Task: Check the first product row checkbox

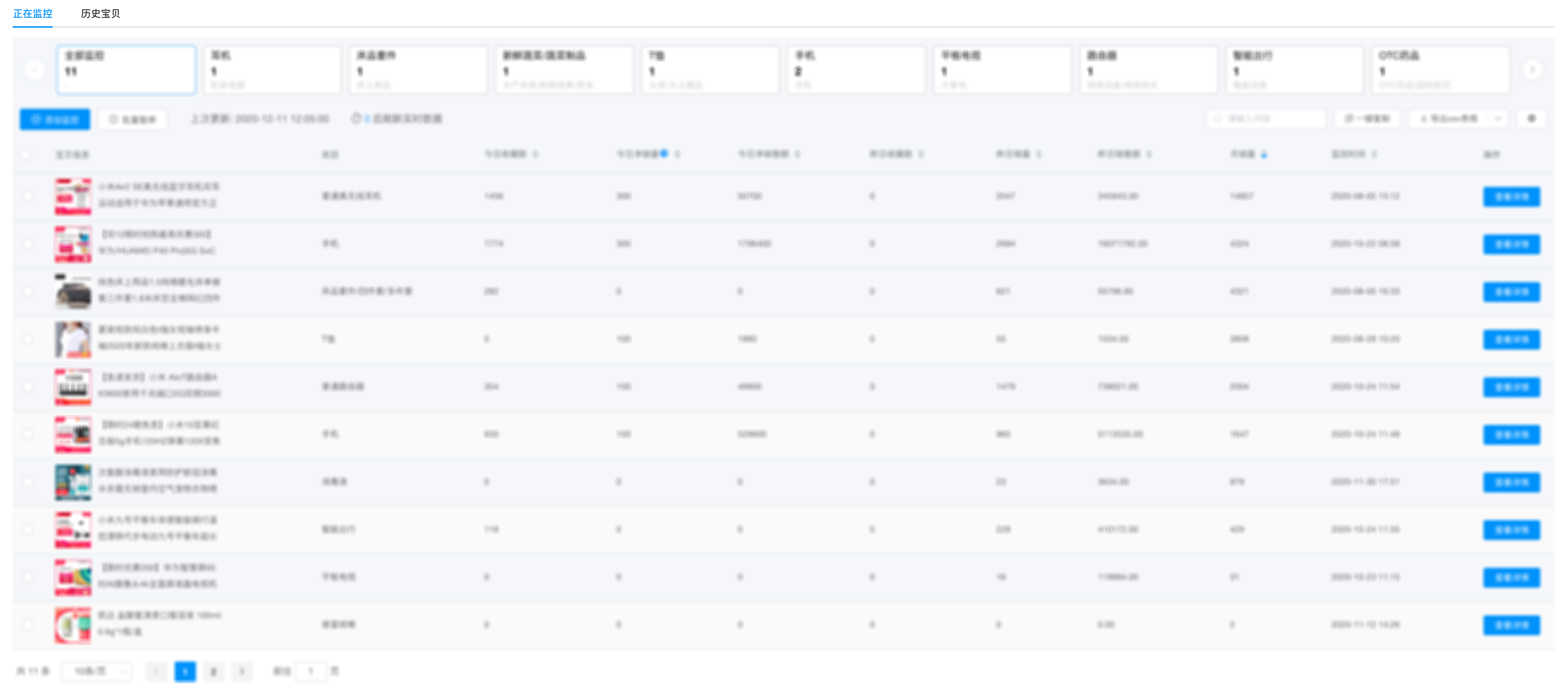Action: (27, 196)
